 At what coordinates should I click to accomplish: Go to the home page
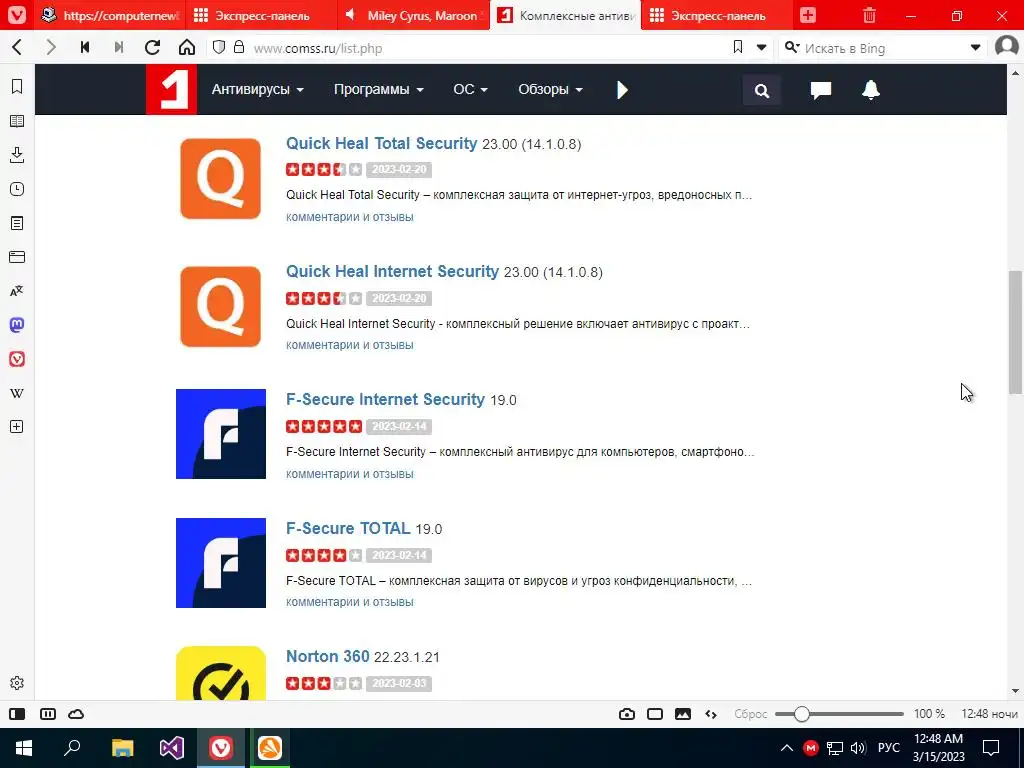(x=187, y=47)
